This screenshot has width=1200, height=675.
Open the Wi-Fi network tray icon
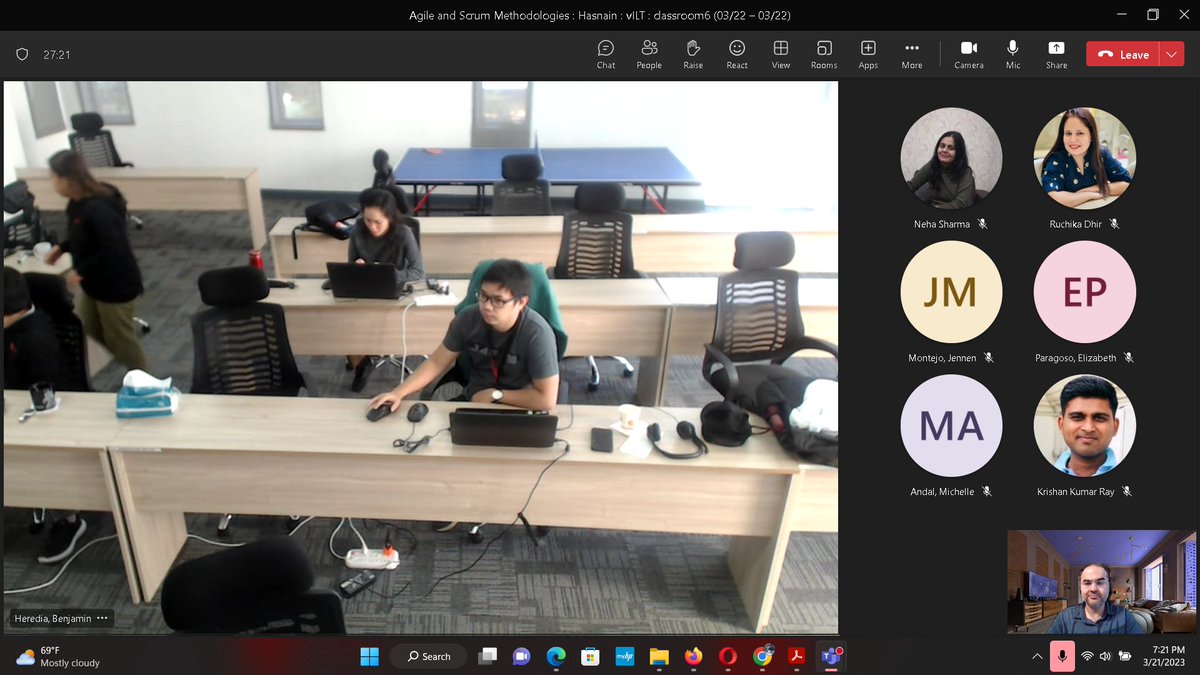coord(1087,656)
